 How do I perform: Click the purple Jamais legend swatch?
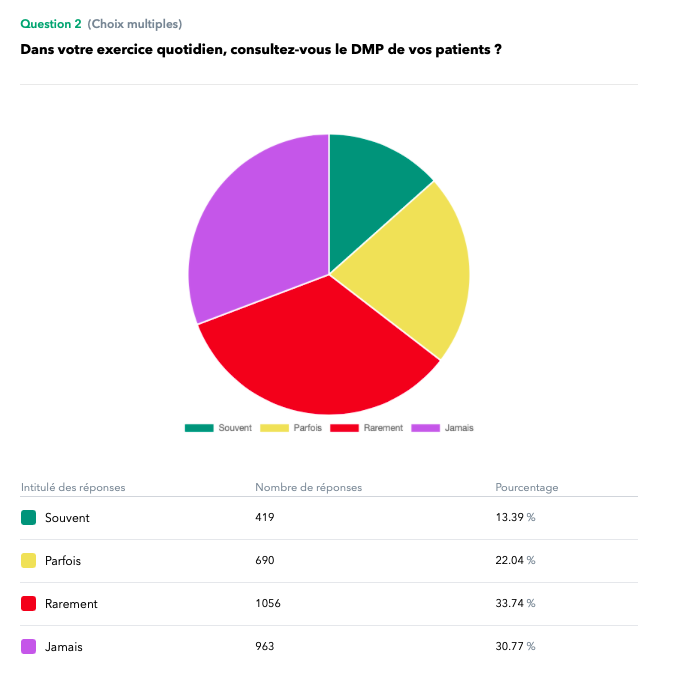coord(426,428)
